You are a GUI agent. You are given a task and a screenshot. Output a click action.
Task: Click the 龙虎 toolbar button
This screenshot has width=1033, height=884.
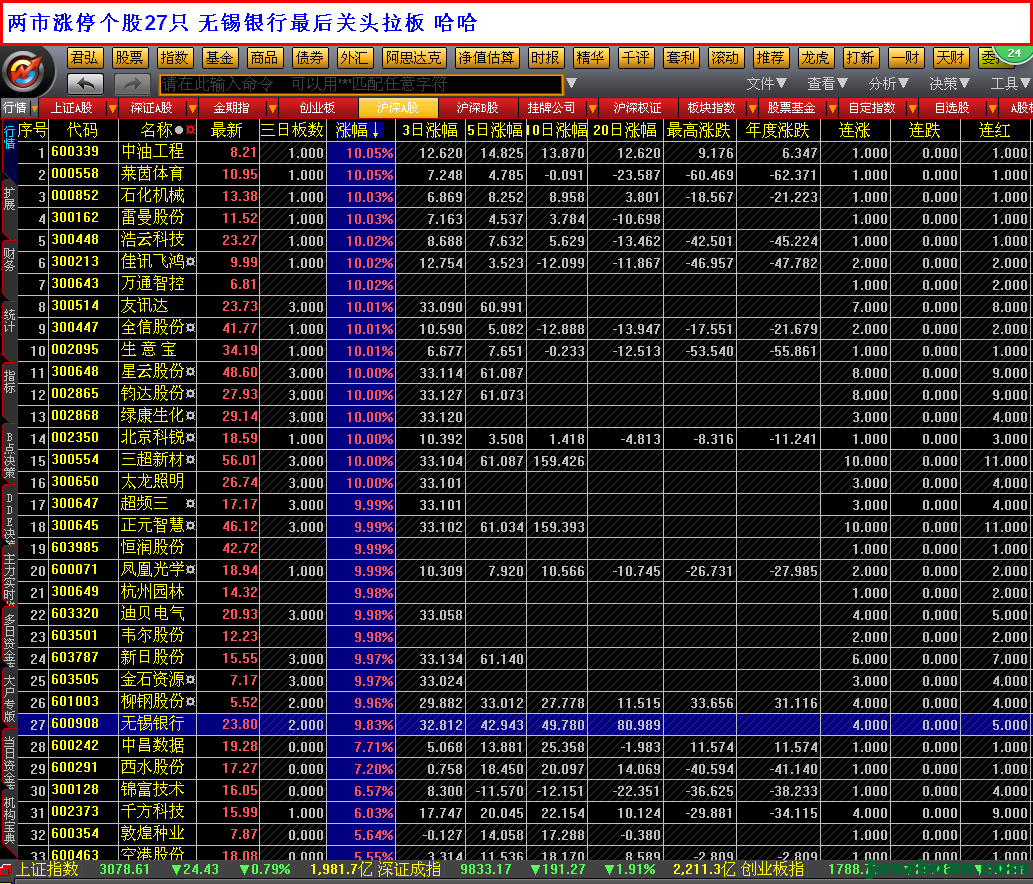point(815,58)
